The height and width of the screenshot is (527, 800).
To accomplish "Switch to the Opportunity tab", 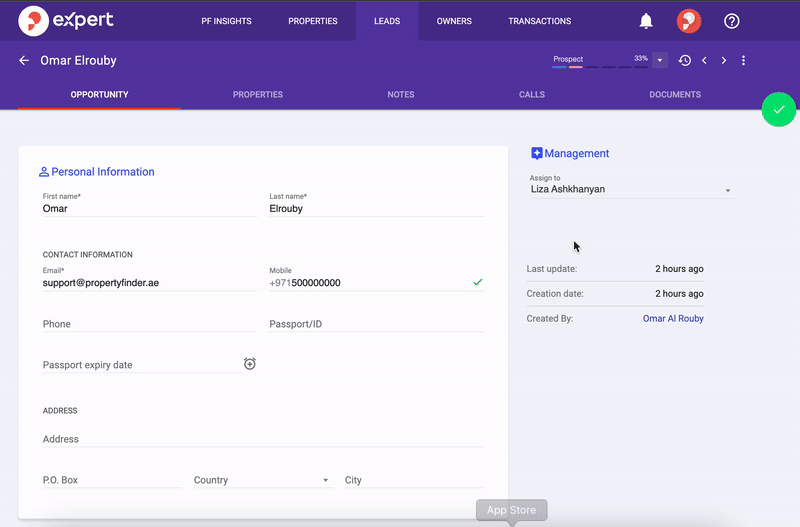I will point(99,94).
